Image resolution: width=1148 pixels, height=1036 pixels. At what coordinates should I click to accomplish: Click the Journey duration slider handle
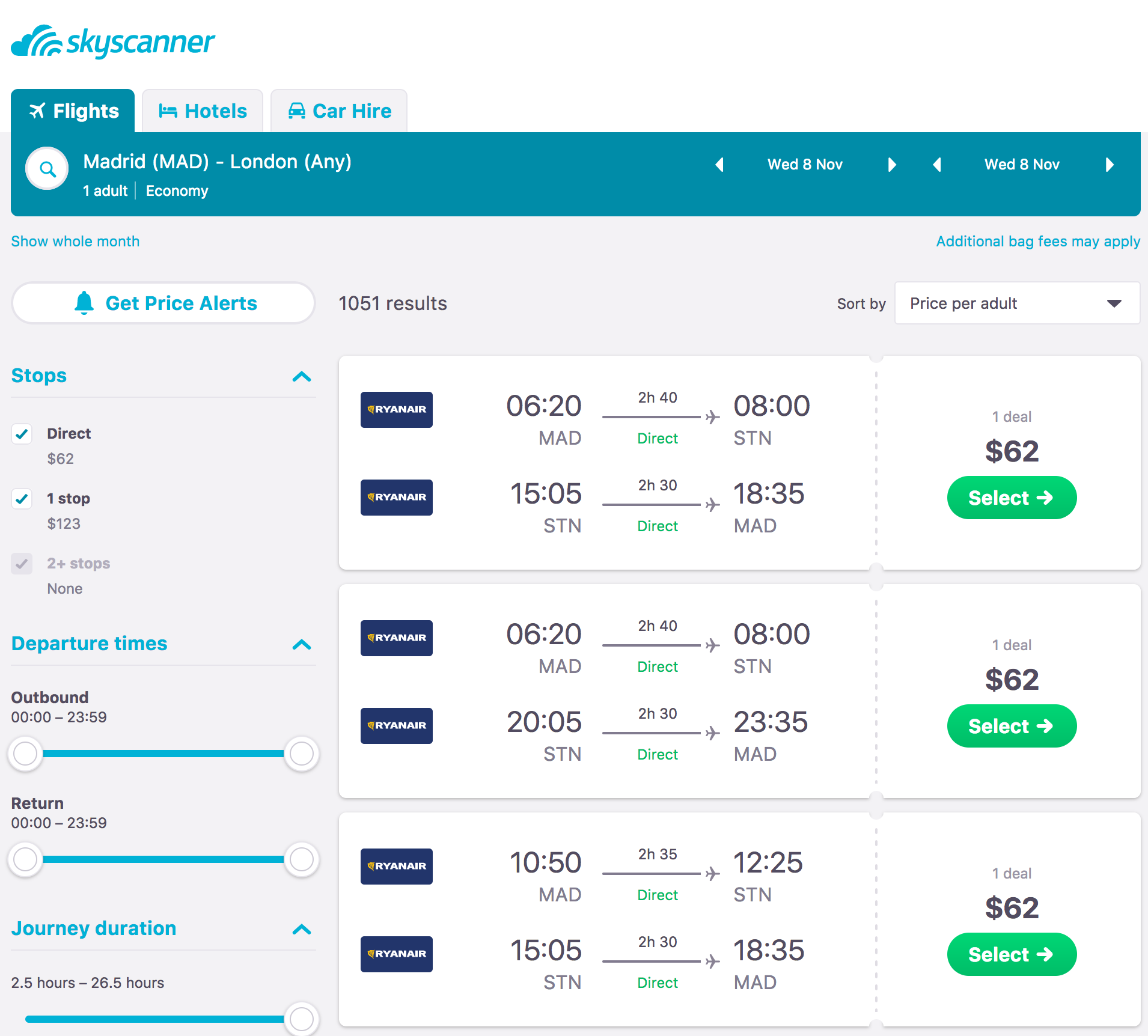point(302,1019)
